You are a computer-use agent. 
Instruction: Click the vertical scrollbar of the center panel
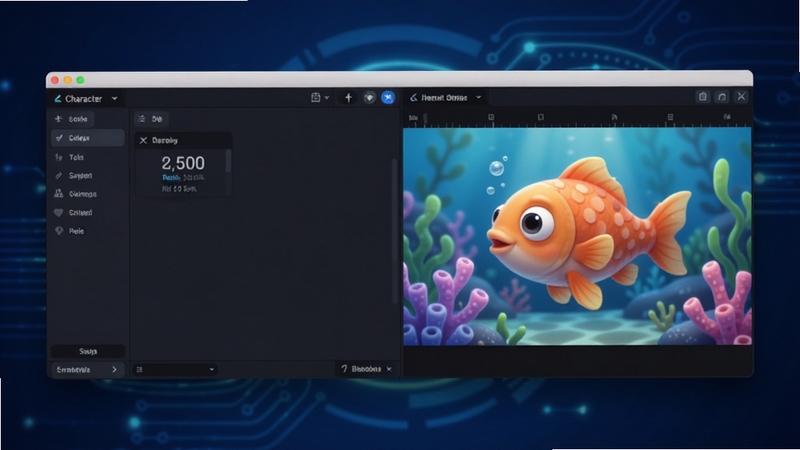click(x=394, y=232)
